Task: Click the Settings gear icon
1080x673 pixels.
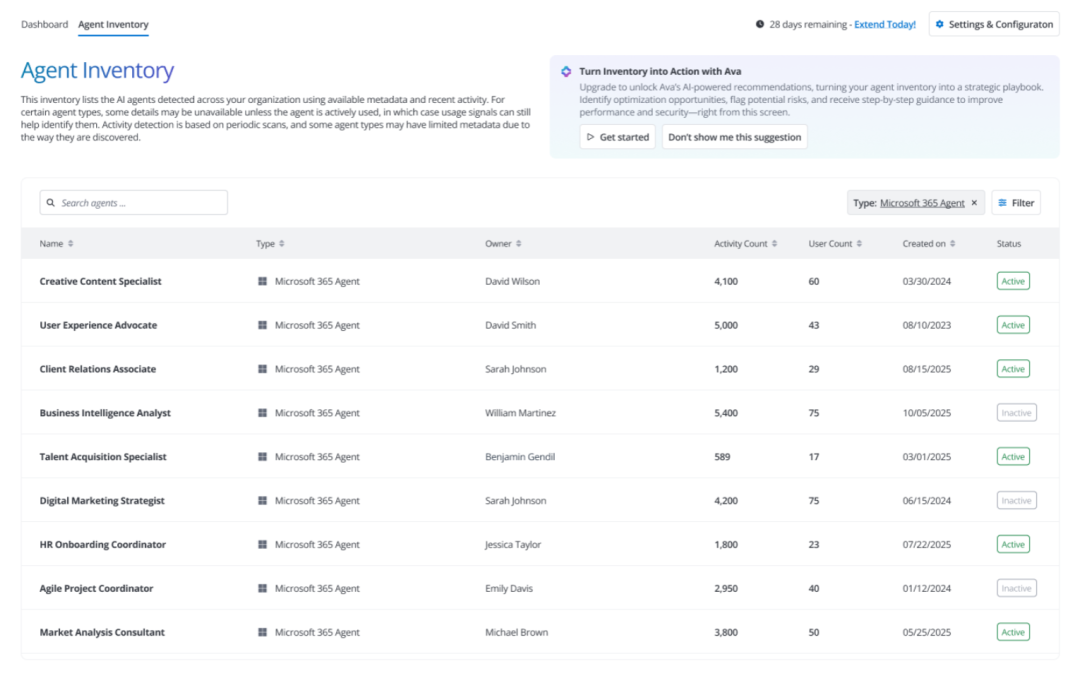Action: (x=939, y=24)
